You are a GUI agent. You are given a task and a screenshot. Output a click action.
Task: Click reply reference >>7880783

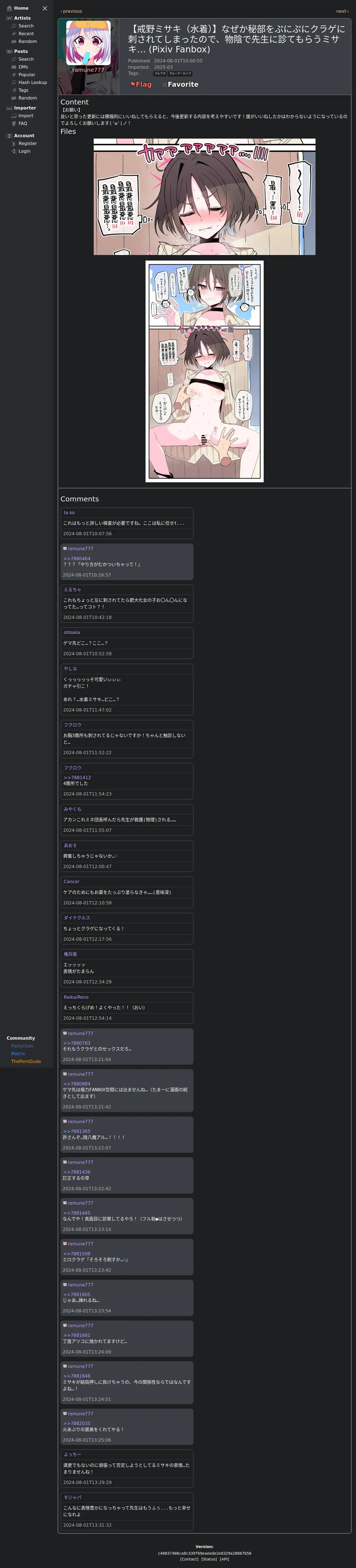click(77, 1043)
